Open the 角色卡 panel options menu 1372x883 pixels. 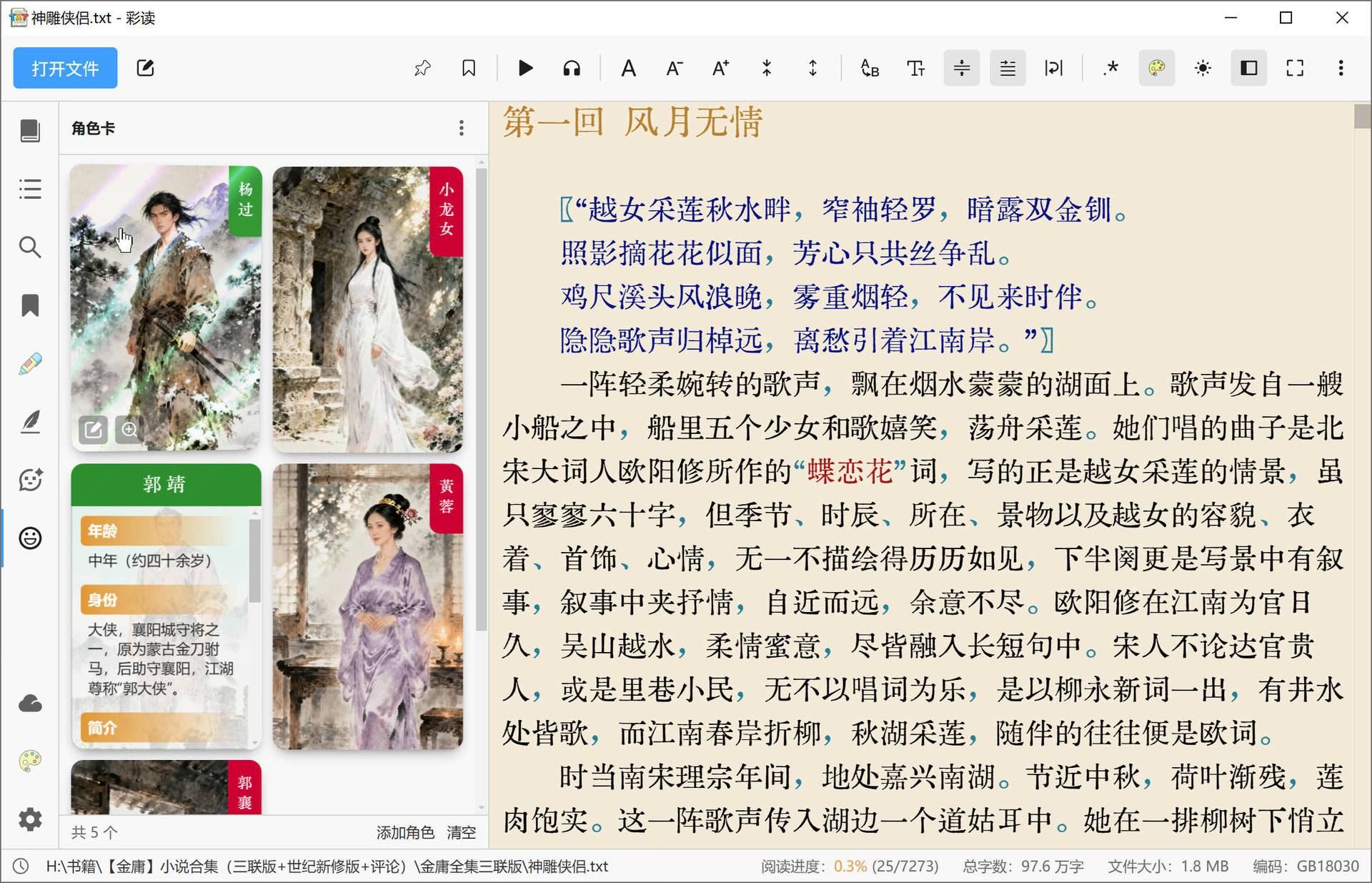pyautogui.click(x=462, y=128)
